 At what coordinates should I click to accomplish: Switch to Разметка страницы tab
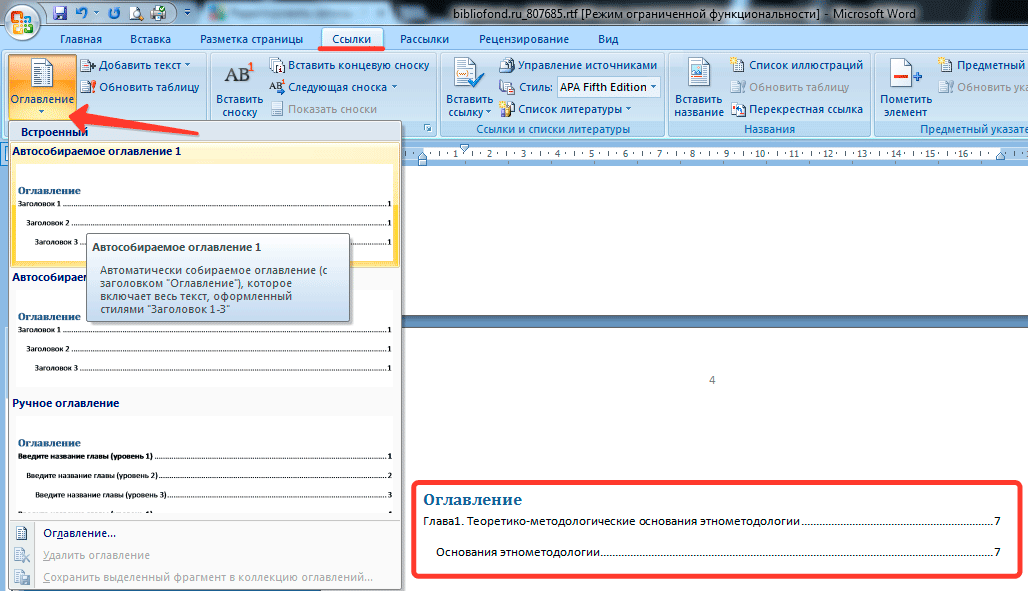[251, 39]
